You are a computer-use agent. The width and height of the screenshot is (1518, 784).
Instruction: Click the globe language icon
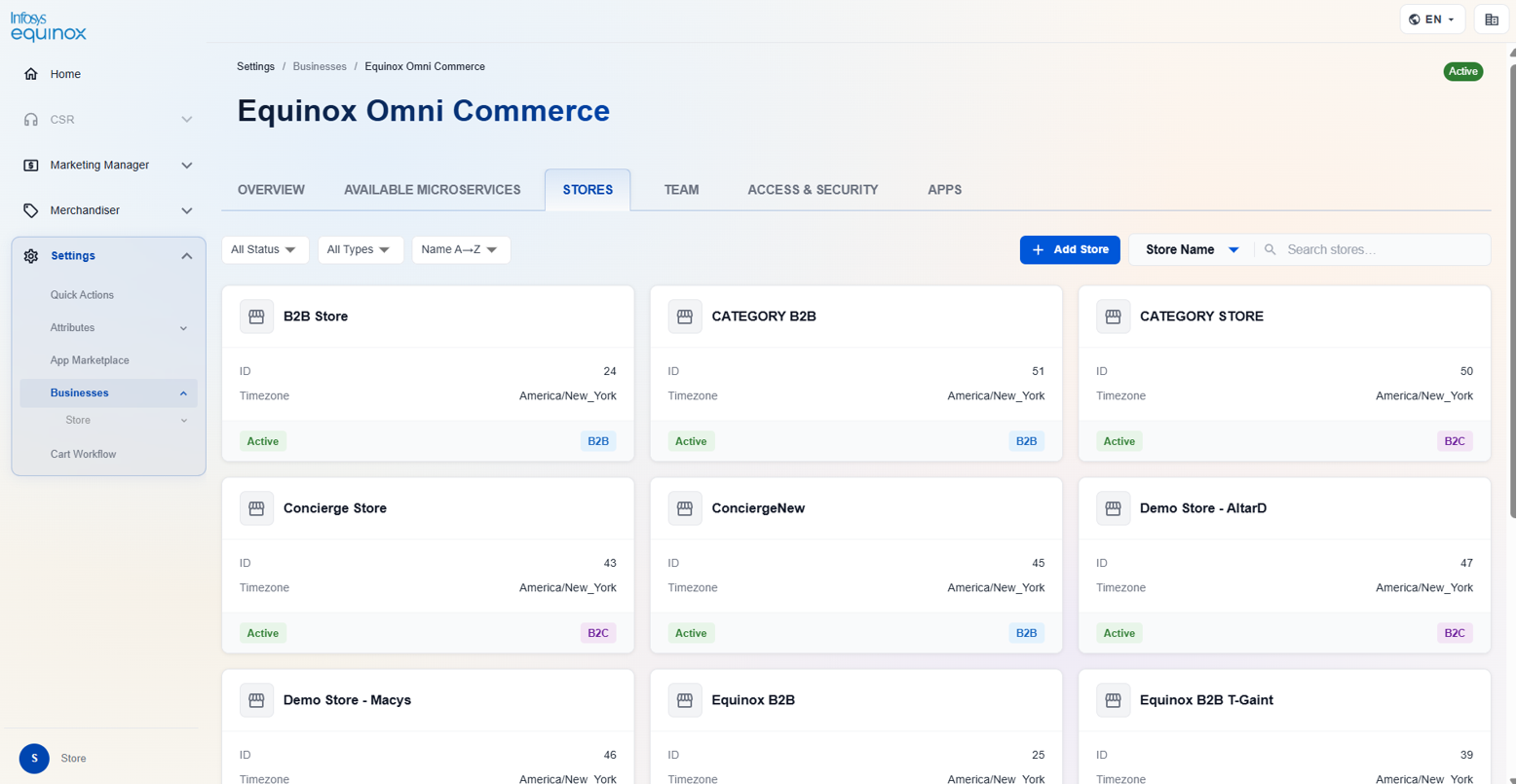(1415, 19)
